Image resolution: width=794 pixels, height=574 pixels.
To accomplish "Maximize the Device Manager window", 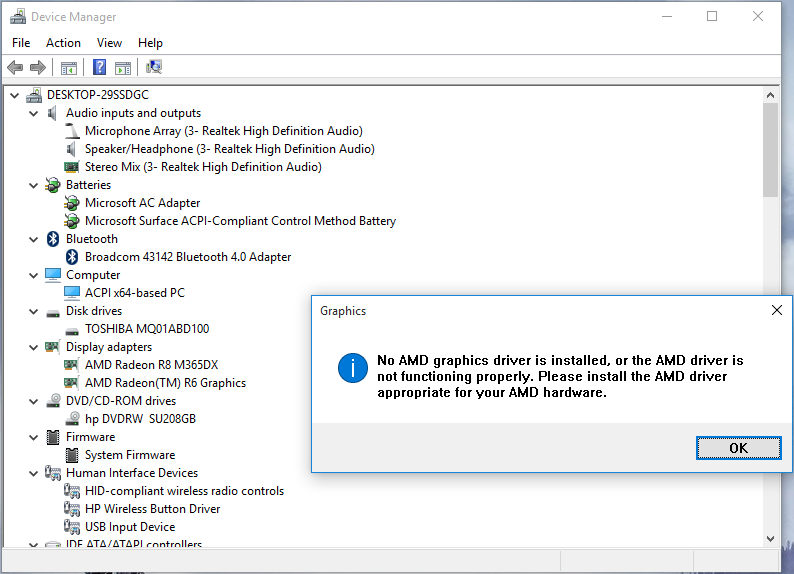I will 712,16.
